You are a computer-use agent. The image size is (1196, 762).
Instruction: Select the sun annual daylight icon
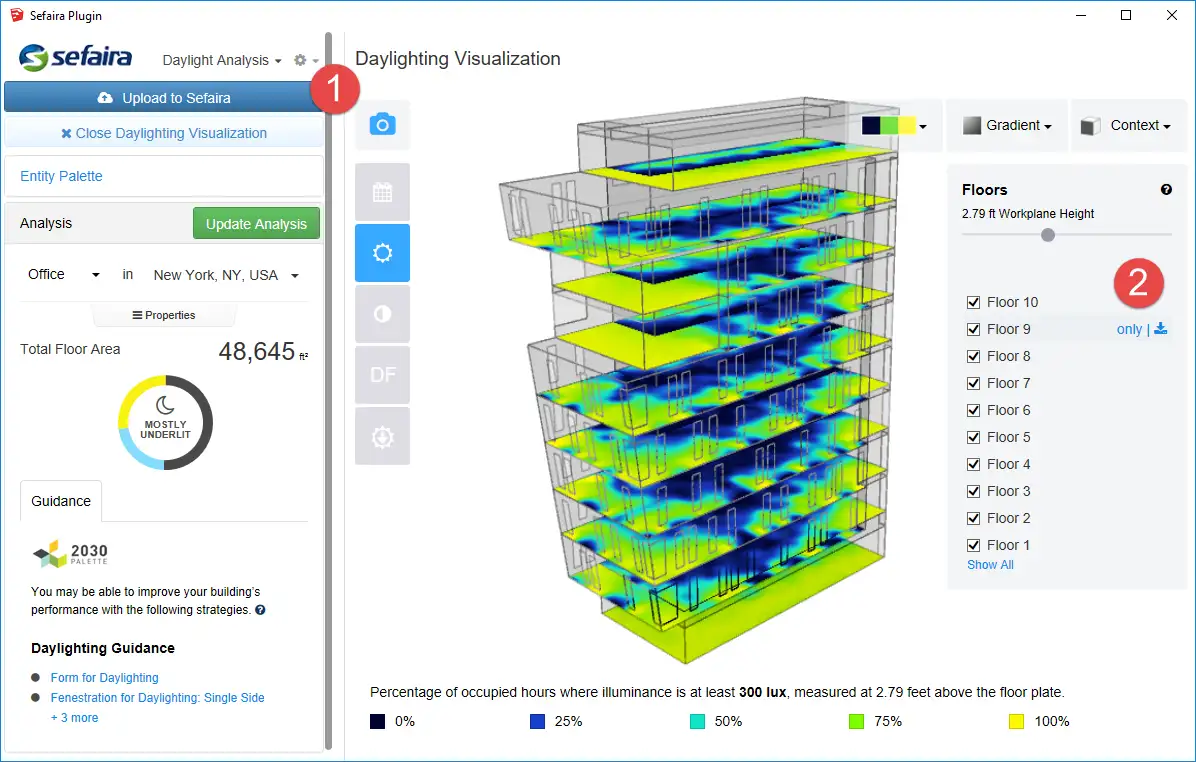point(382,253)
